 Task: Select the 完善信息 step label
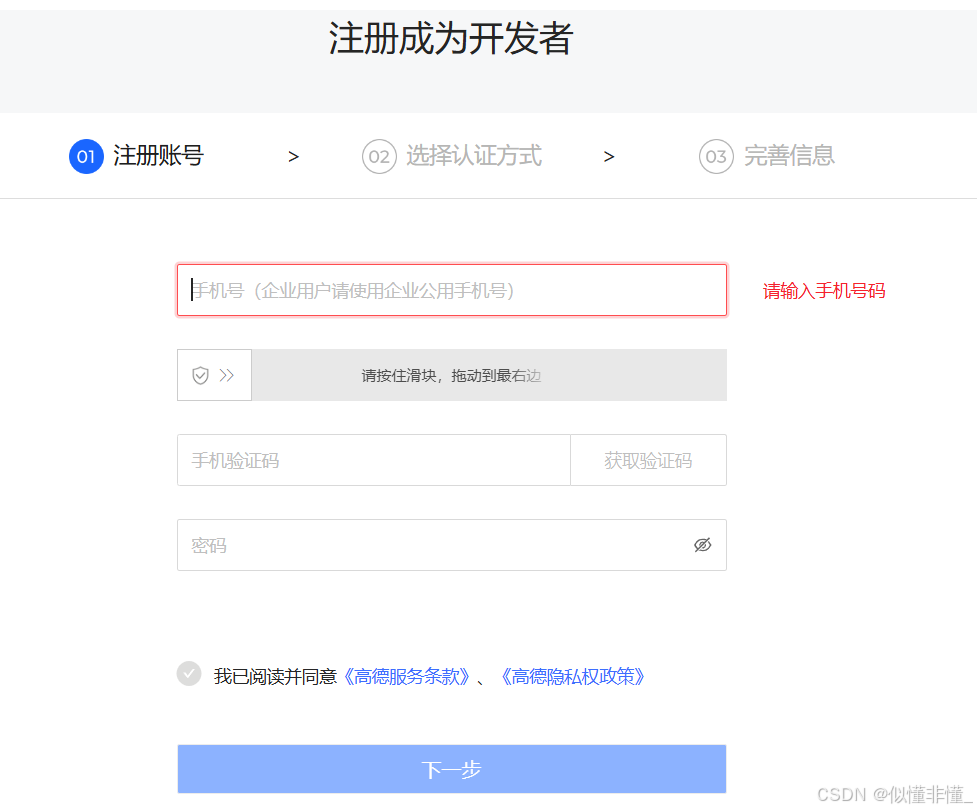click(789, 156)
